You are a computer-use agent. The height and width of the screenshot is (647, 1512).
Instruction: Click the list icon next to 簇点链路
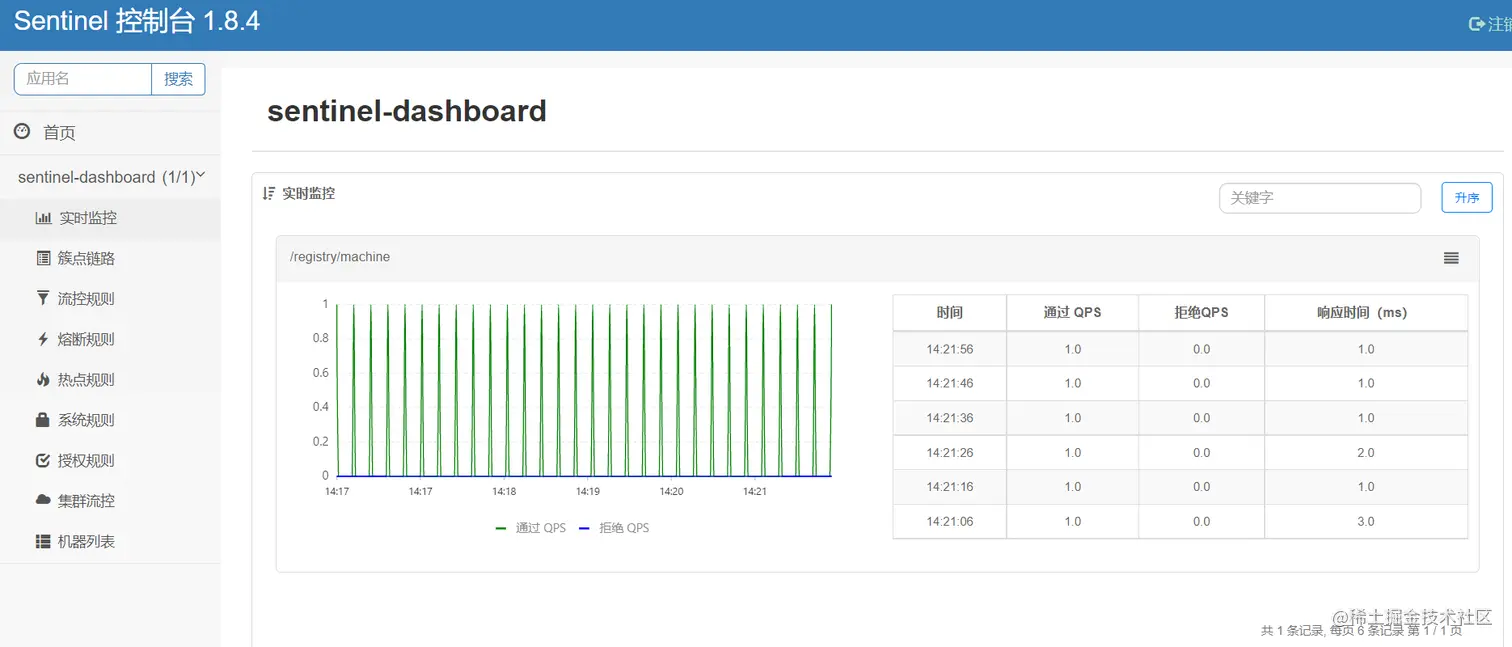43,258
